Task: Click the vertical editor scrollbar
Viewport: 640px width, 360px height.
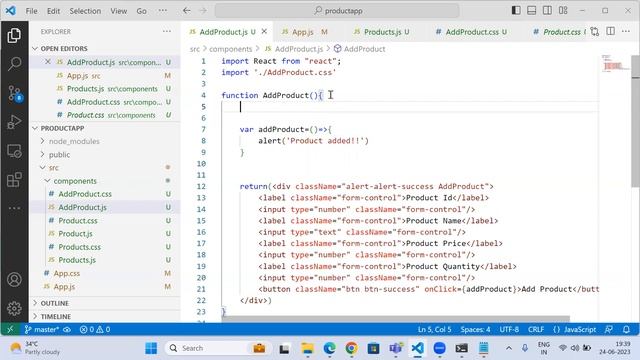Action: point(636,120)
